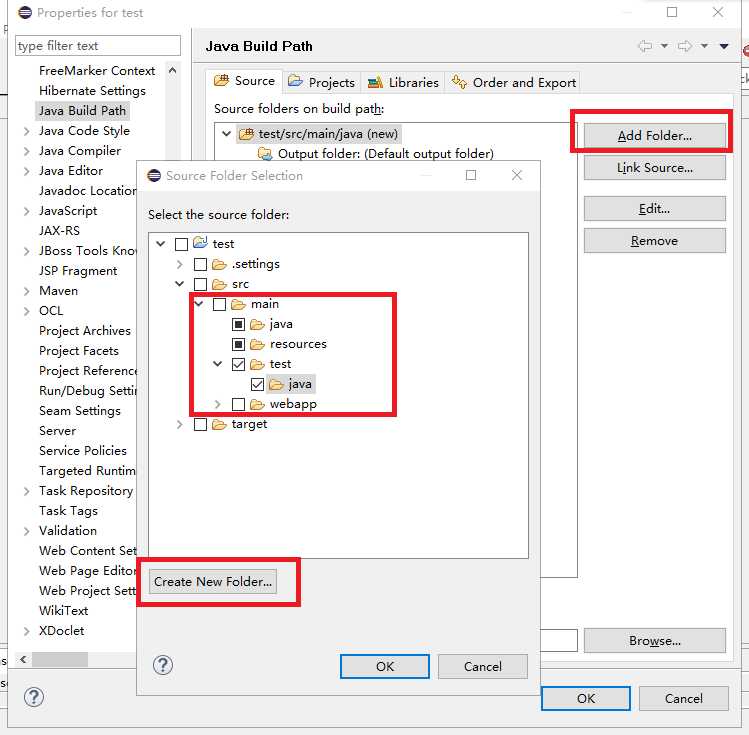Click the test project icon in tree
The image size is (749, 735).
click(x=200, y=243)
